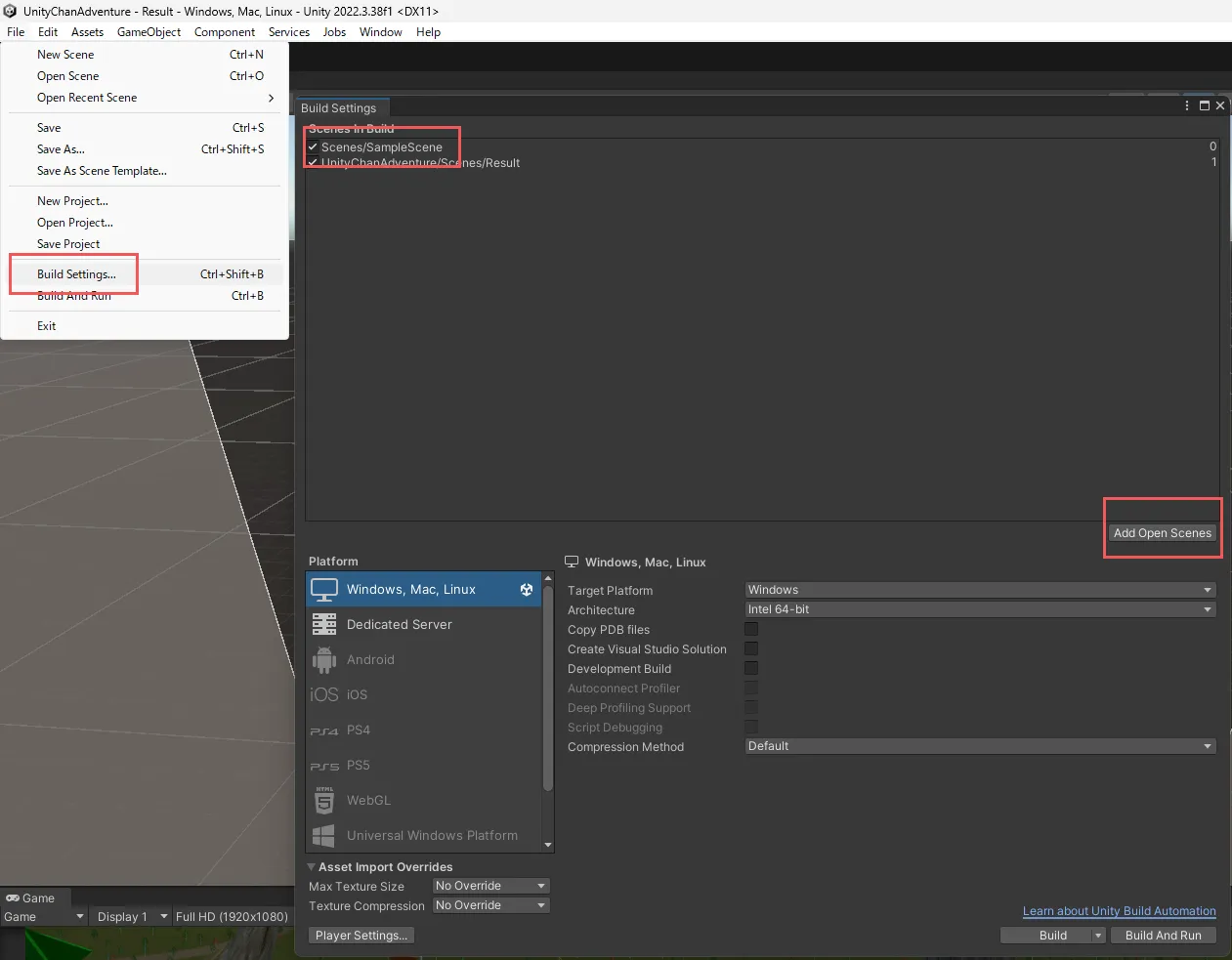Open the Player Settings button
This screenshot has height=960, width=1232.
pos(361,936)
